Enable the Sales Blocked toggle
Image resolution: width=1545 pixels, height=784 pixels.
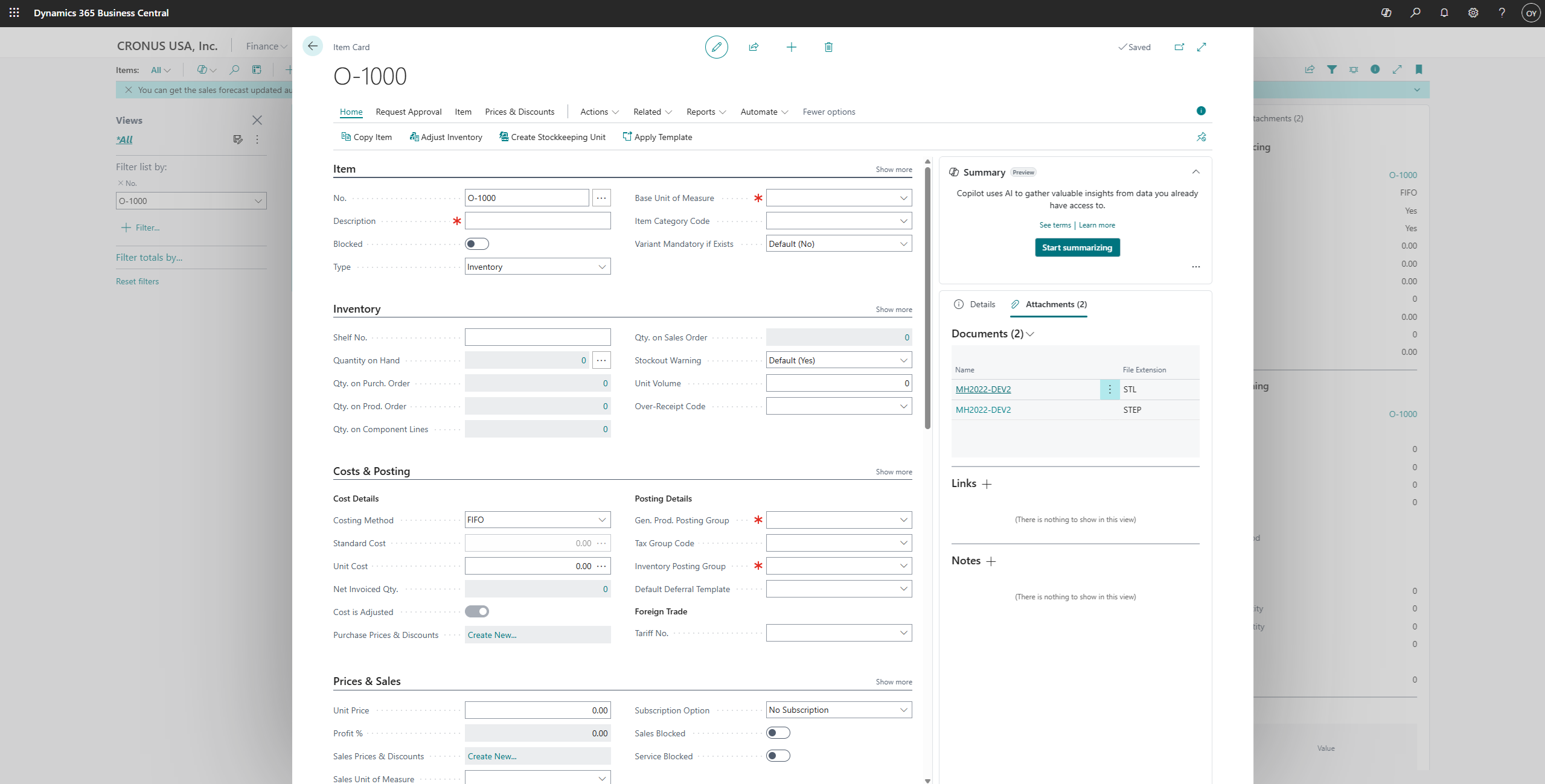(x=778, y=733)
